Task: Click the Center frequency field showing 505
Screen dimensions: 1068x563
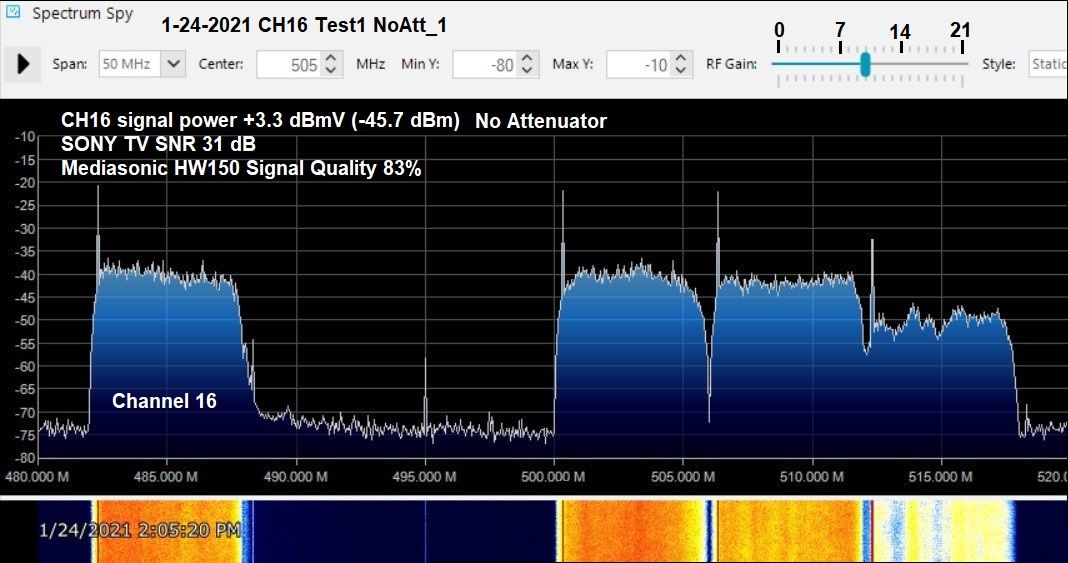Action: [x=288, y=65]
